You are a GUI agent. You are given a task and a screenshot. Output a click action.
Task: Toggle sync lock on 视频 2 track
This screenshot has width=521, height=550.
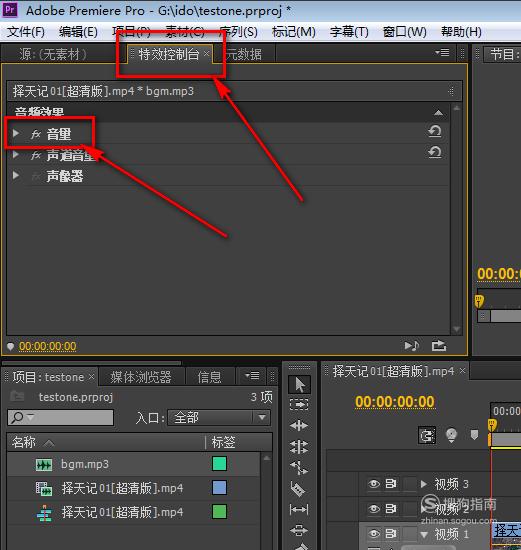[391, 508]
